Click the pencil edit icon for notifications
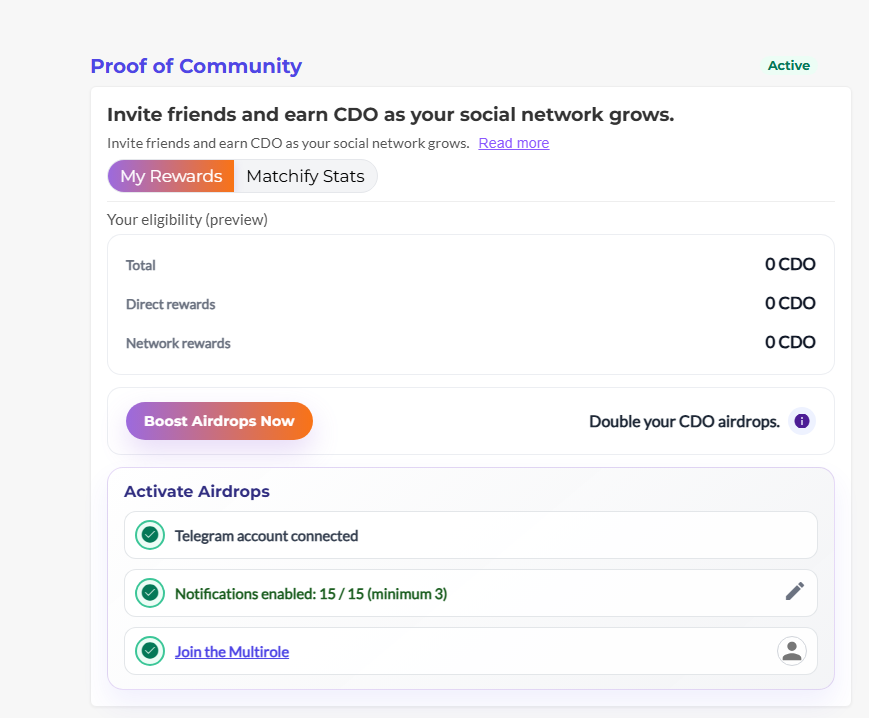 794,592
